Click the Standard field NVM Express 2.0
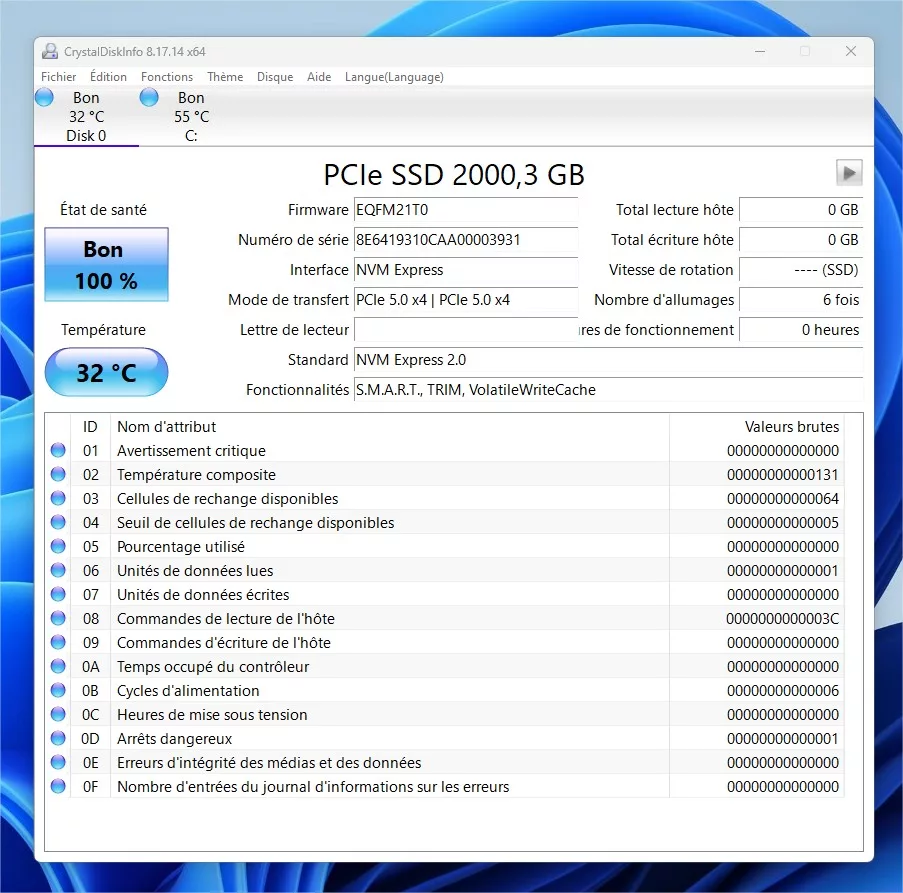This screenshot has width=903, height=893. coord(608,360)
